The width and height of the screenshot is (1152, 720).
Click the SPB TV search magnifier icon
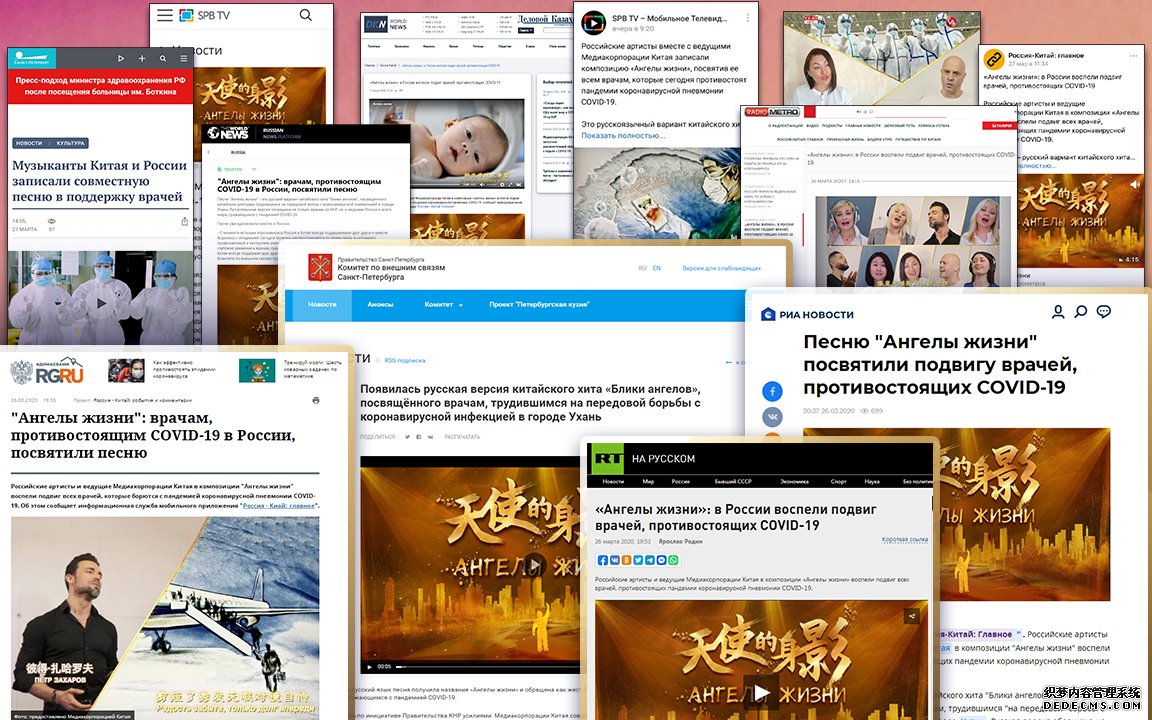tap(305, 15)
